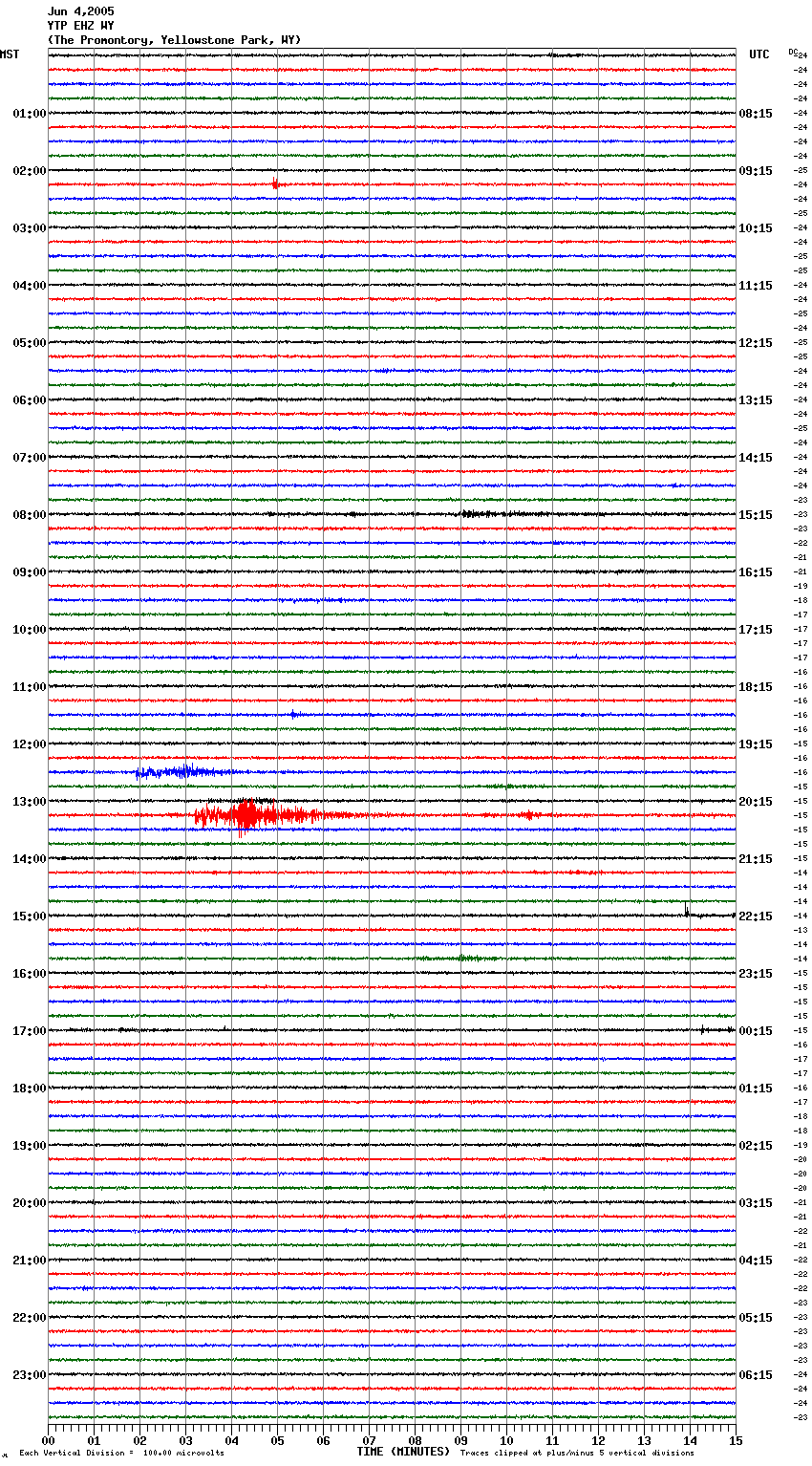Click the small red spike near 02:00 row
Viewport: 812px width, 1466px height.
point(275,183)
